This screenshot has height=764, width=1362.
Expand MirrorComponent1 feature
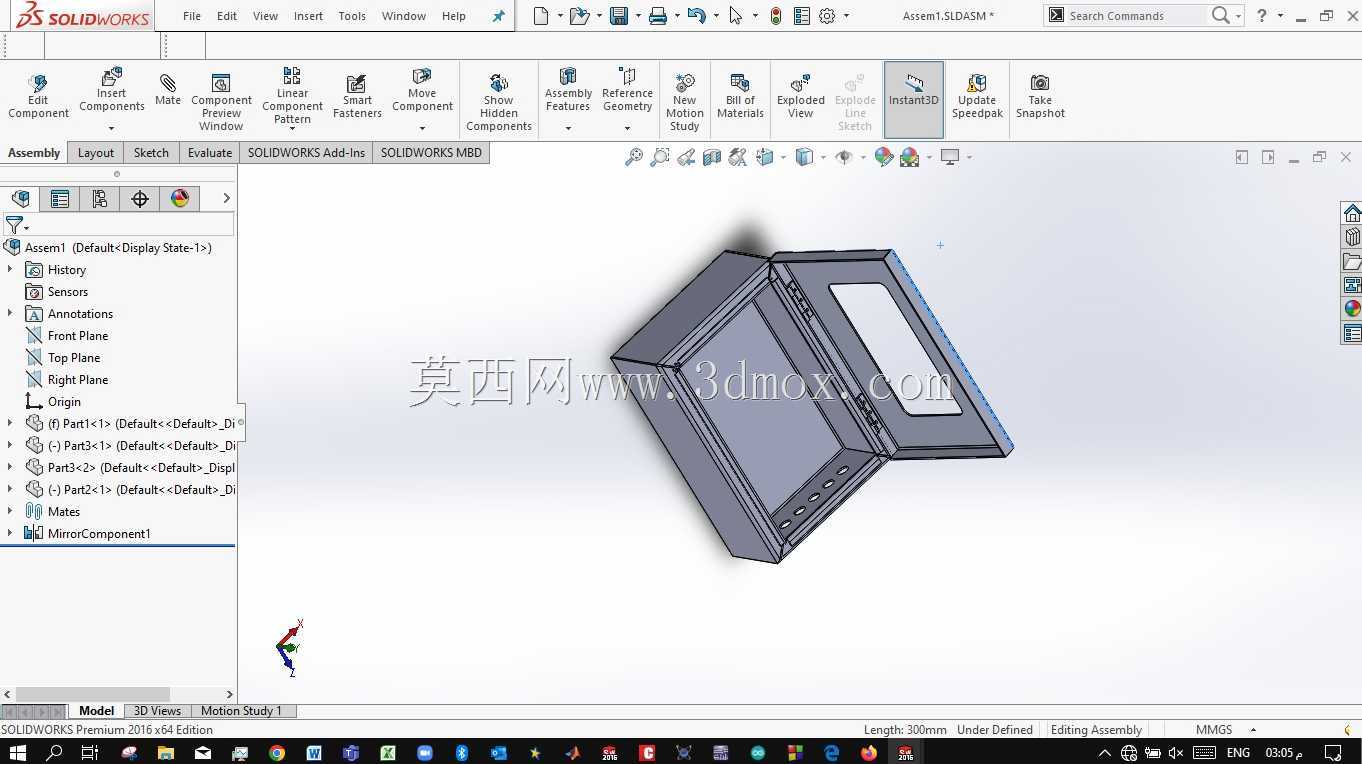tap(10, 534)
